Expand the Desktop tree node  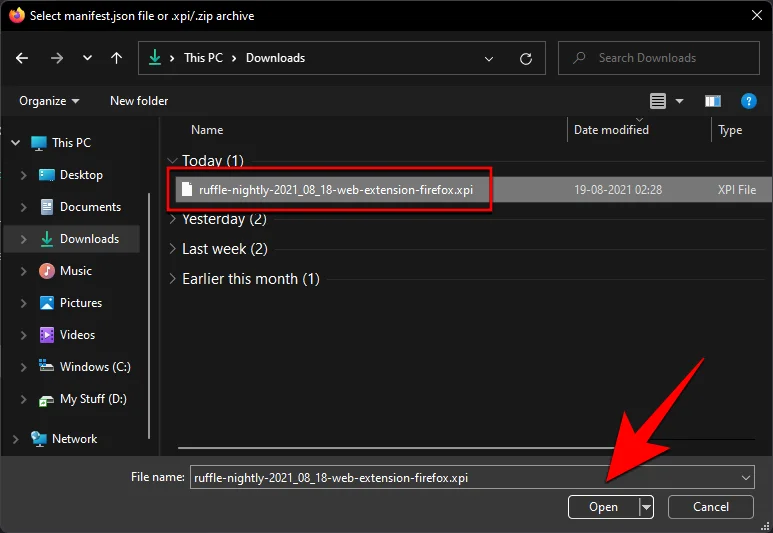point(23,175)
